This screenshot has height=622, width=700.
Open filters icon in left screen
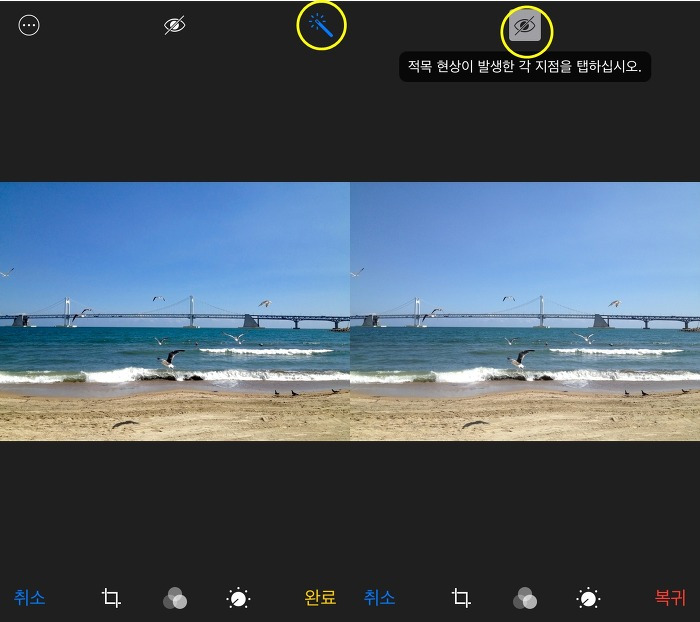click(175, 598)
